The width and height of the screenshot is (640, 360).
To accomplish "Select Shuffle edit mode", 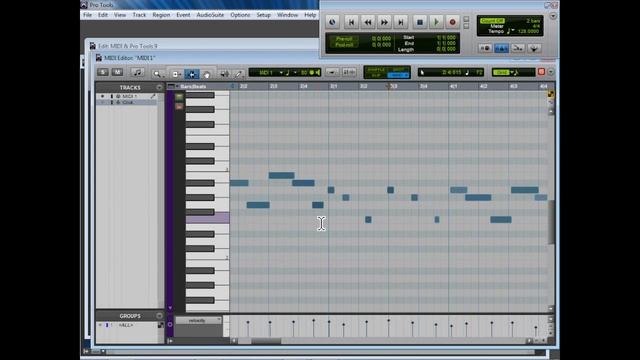I will (x=376, y=70).
